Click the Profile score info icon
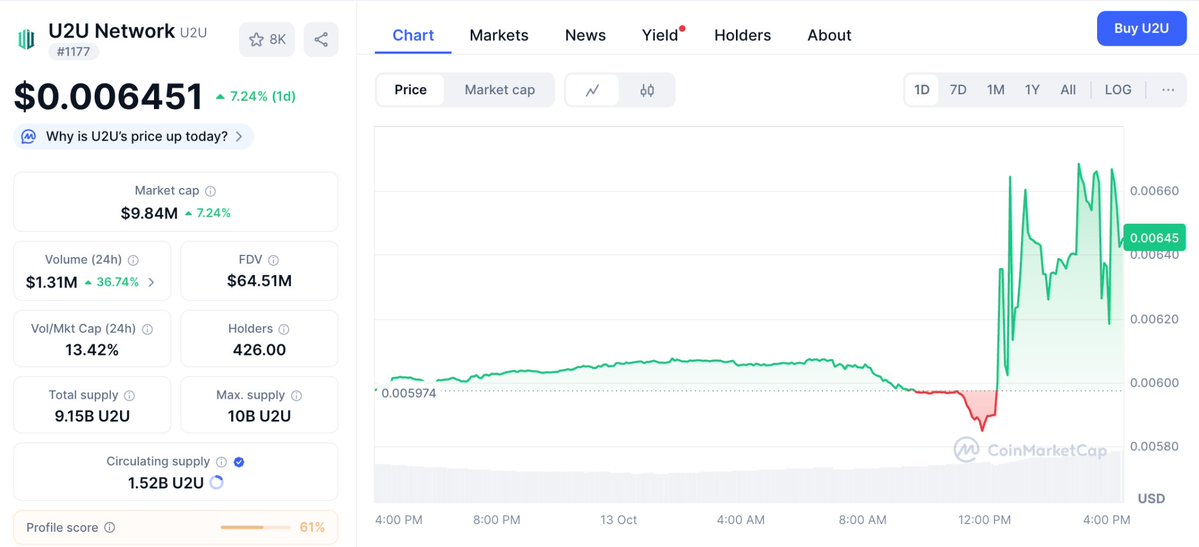Image resolution: width=1199 pixels, height=547 pixels. pos(110,528)
